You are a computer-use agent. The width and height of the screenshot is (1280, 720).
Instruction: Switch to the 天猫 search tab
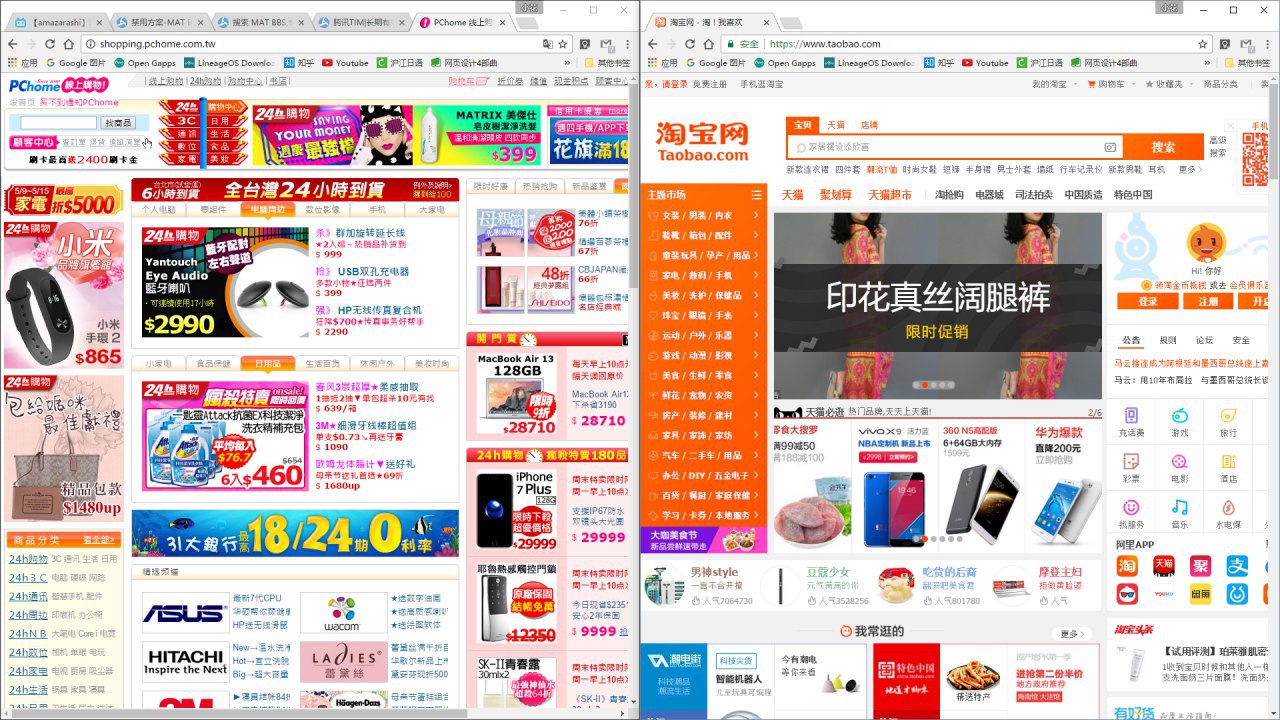pos(835,125)
